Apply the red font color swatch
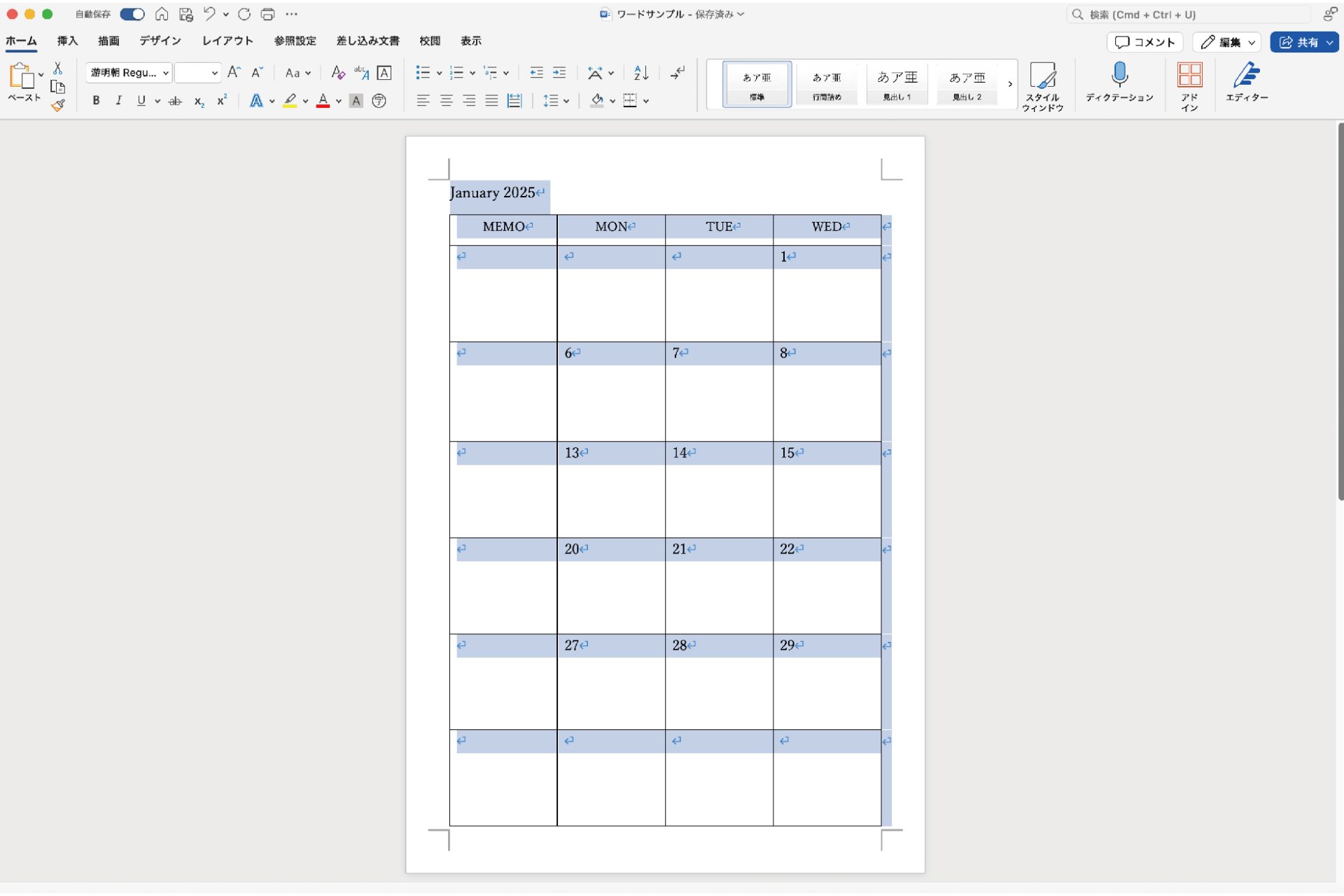This screenshot has height=896, width=1344. [x=323, y=101]
